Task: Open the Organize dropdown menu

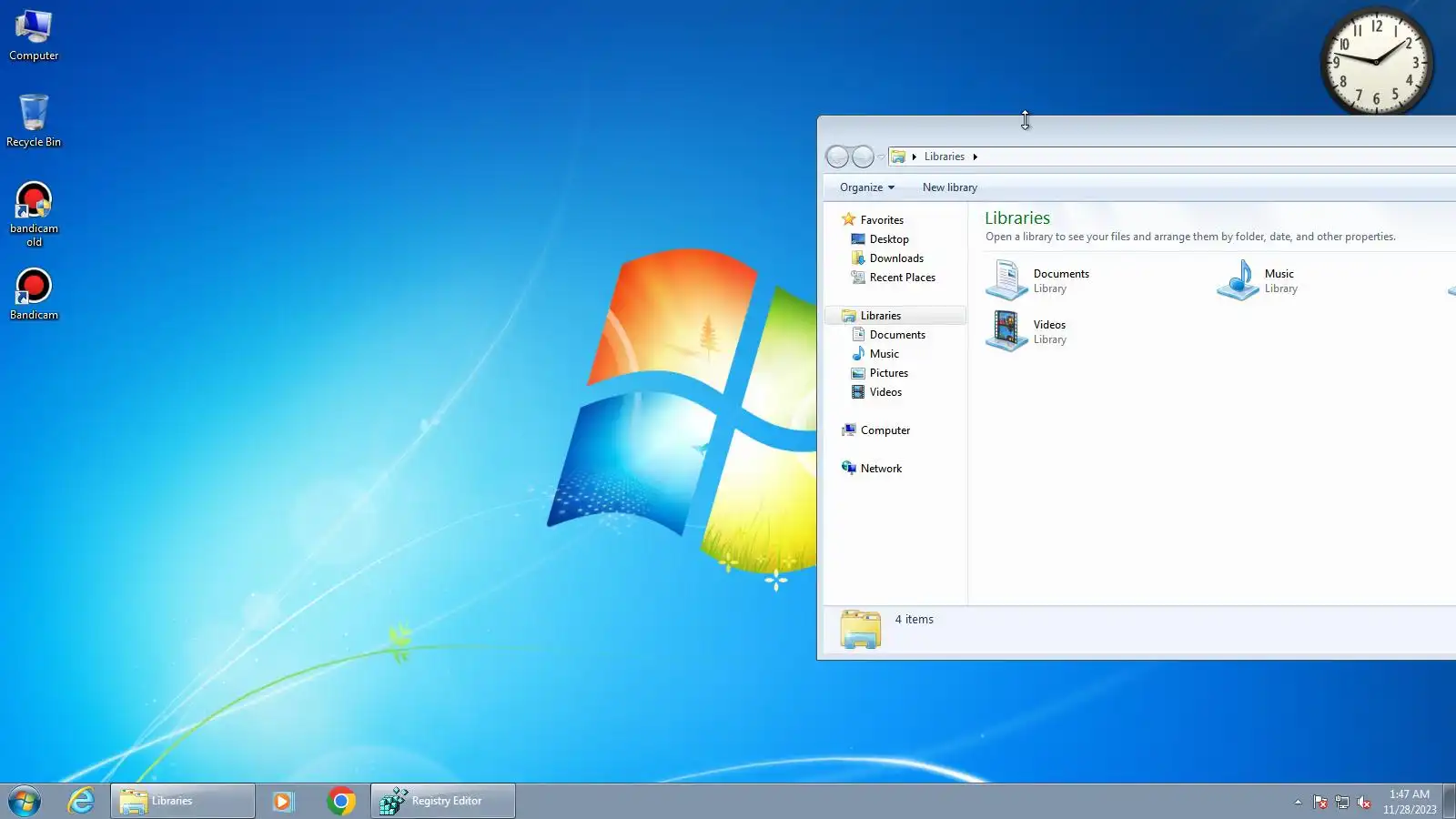Action: (x=866, y=187)
